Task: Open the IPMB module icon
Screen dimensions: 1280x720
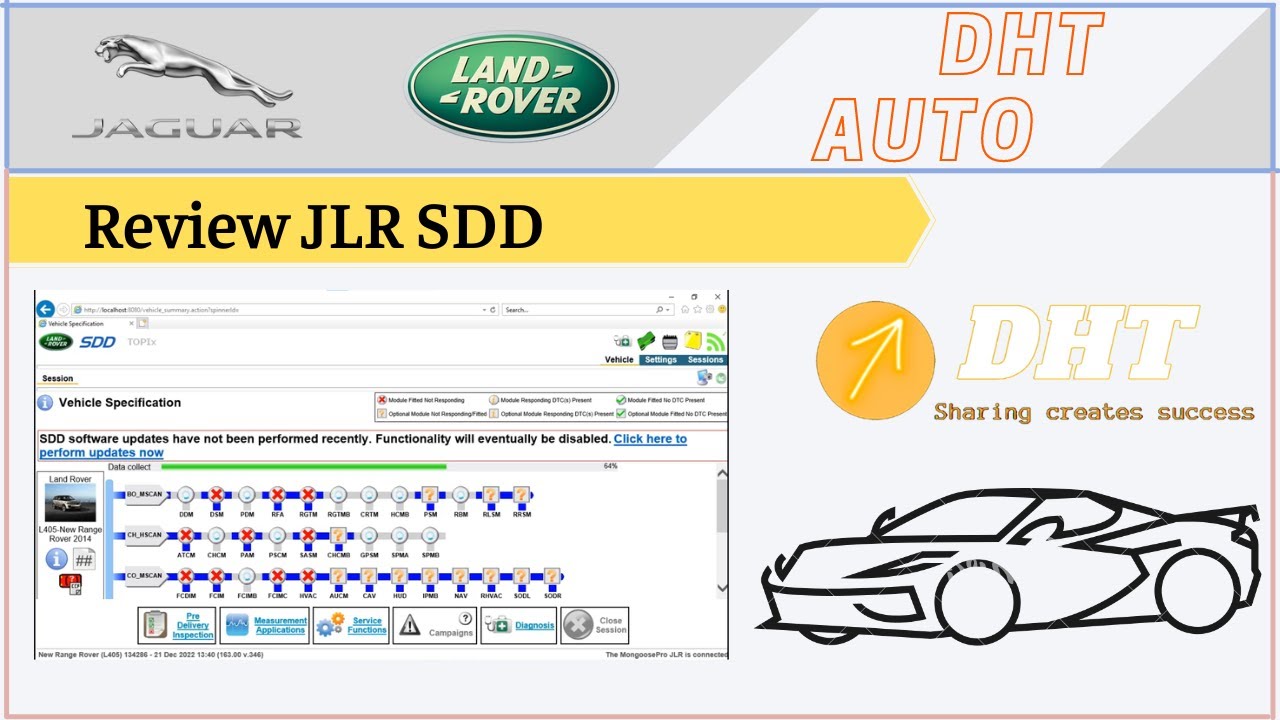Action: point(430,576)
